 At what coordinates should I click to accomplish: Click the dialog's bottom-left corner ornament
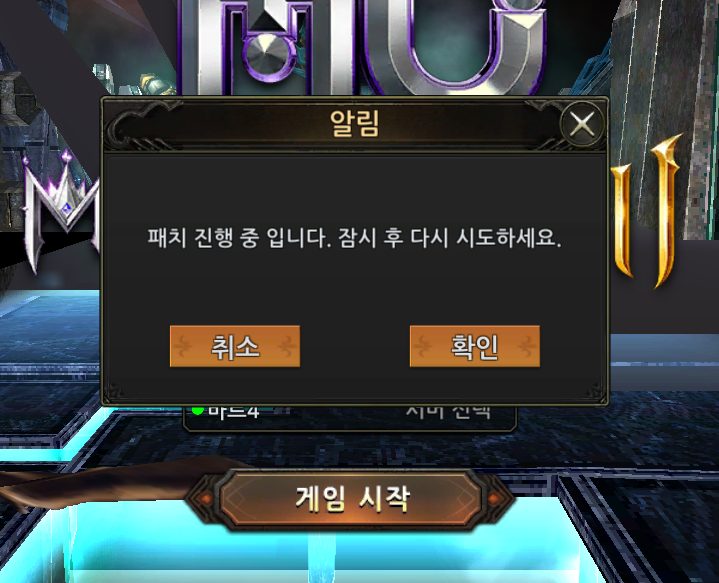click(114, 393)
